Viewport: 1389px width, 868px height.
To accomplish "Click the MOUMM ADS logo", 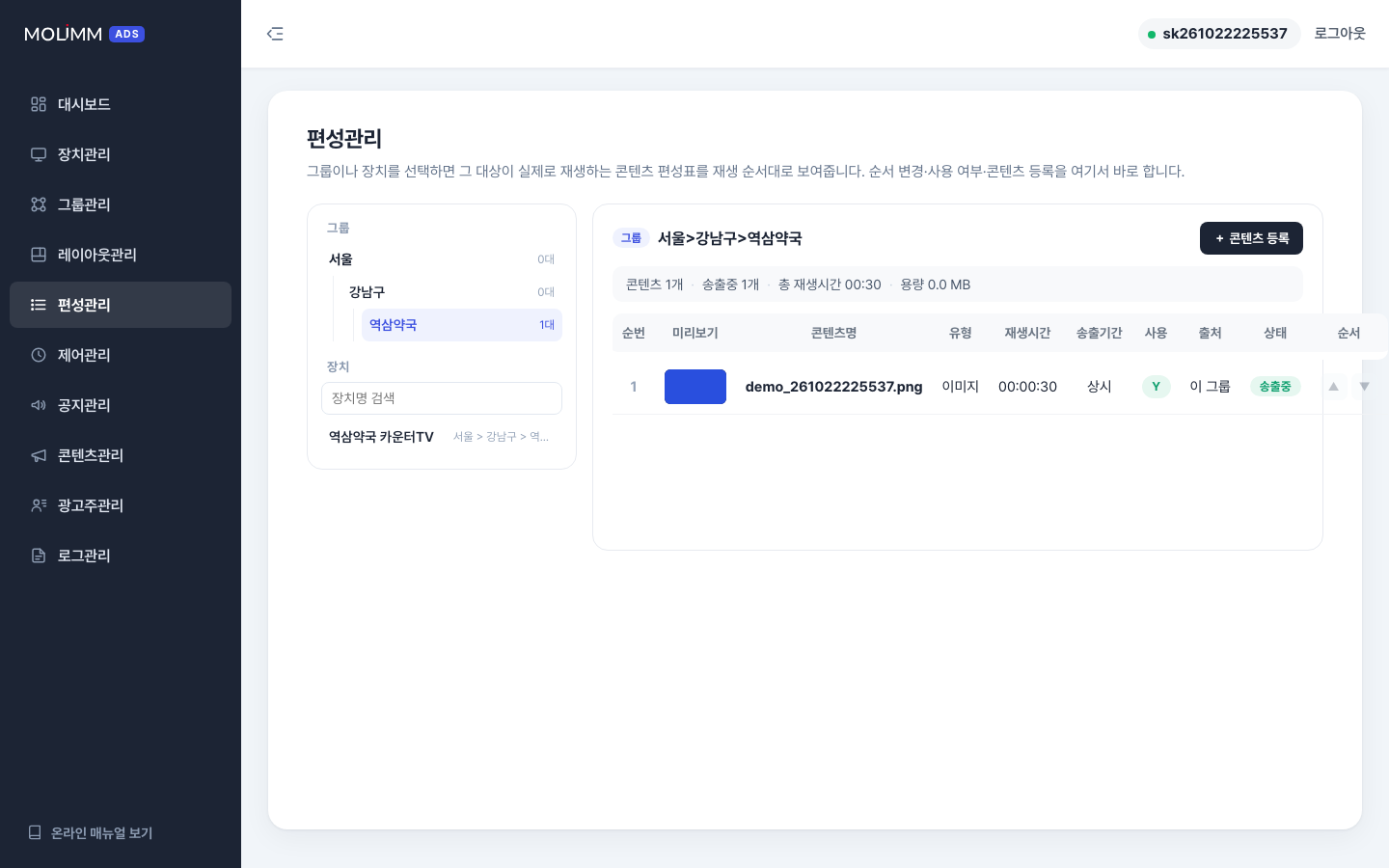I will point(84,34).
